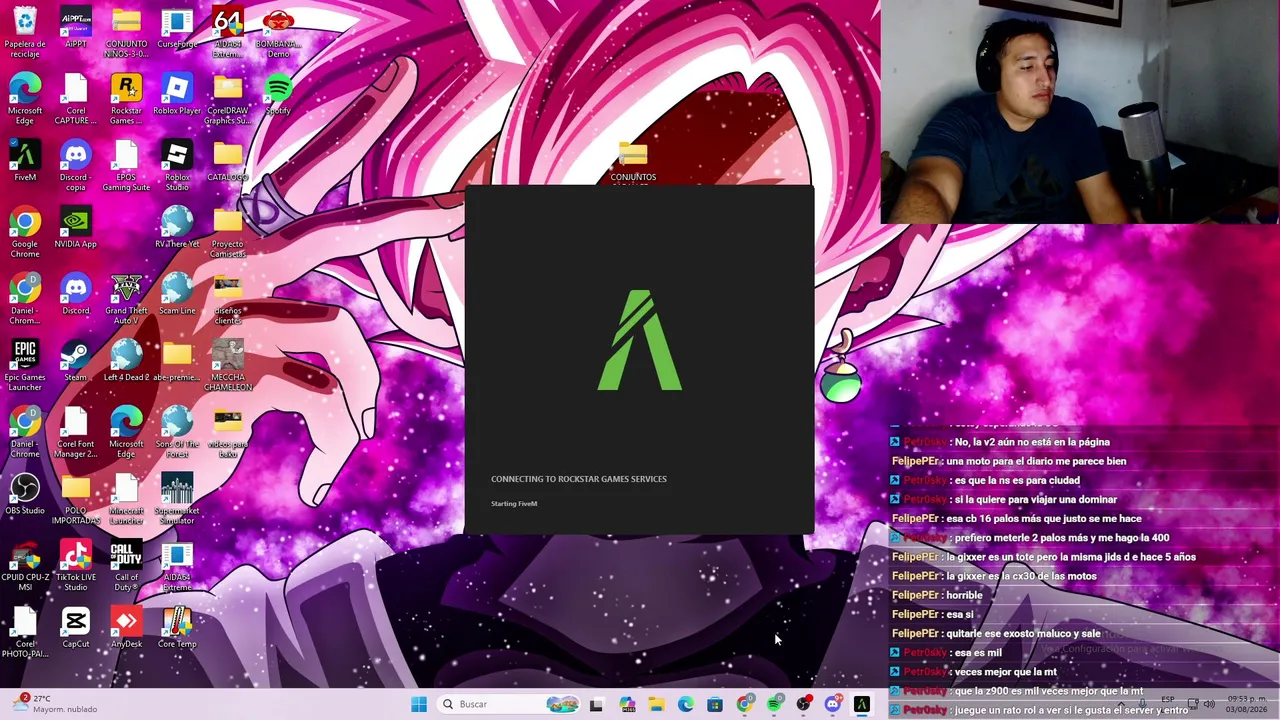Open the CATALOGO folder on desktop
This screenshot has height=720, width=1280.
click(x=228, y=161)
